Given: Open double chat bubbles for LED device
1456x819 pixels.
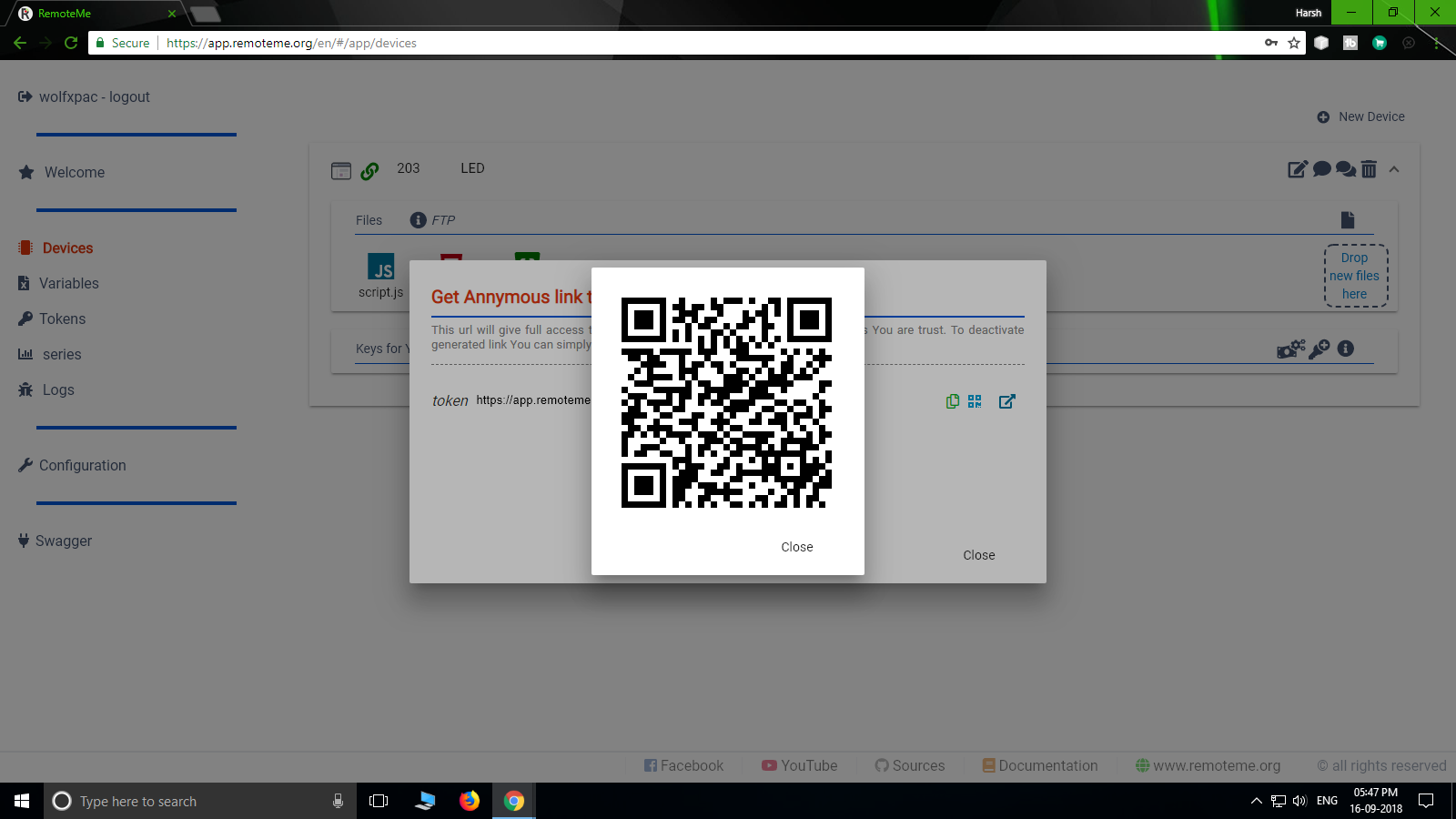Looking at the screenshot, I should pyautogui.click(x=1346, y=169).
